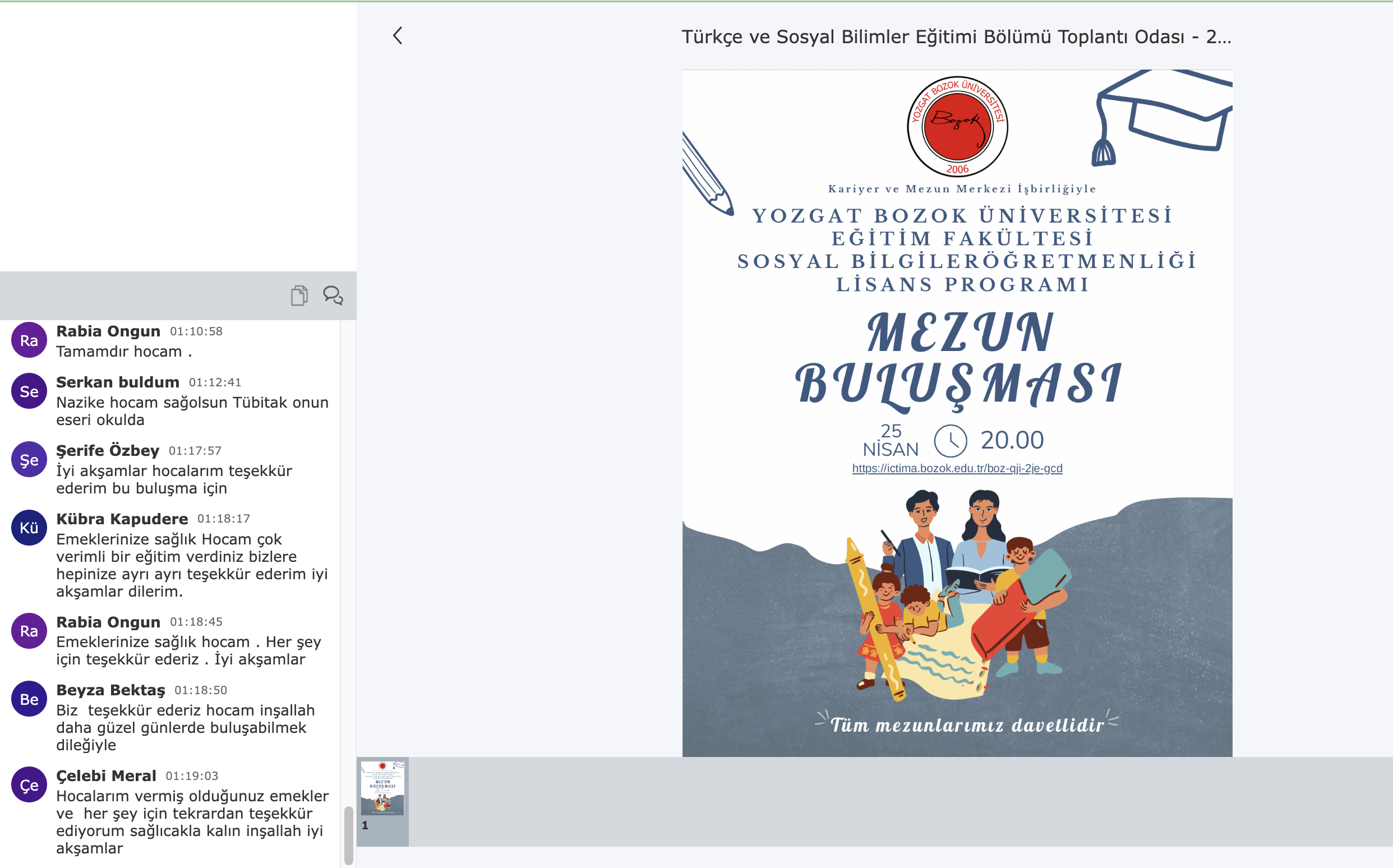The image size is (1393, 868).
Task: Click message 'İyi akşamlar hocalarım teşekkür'
Action: [x=174, y=479]
